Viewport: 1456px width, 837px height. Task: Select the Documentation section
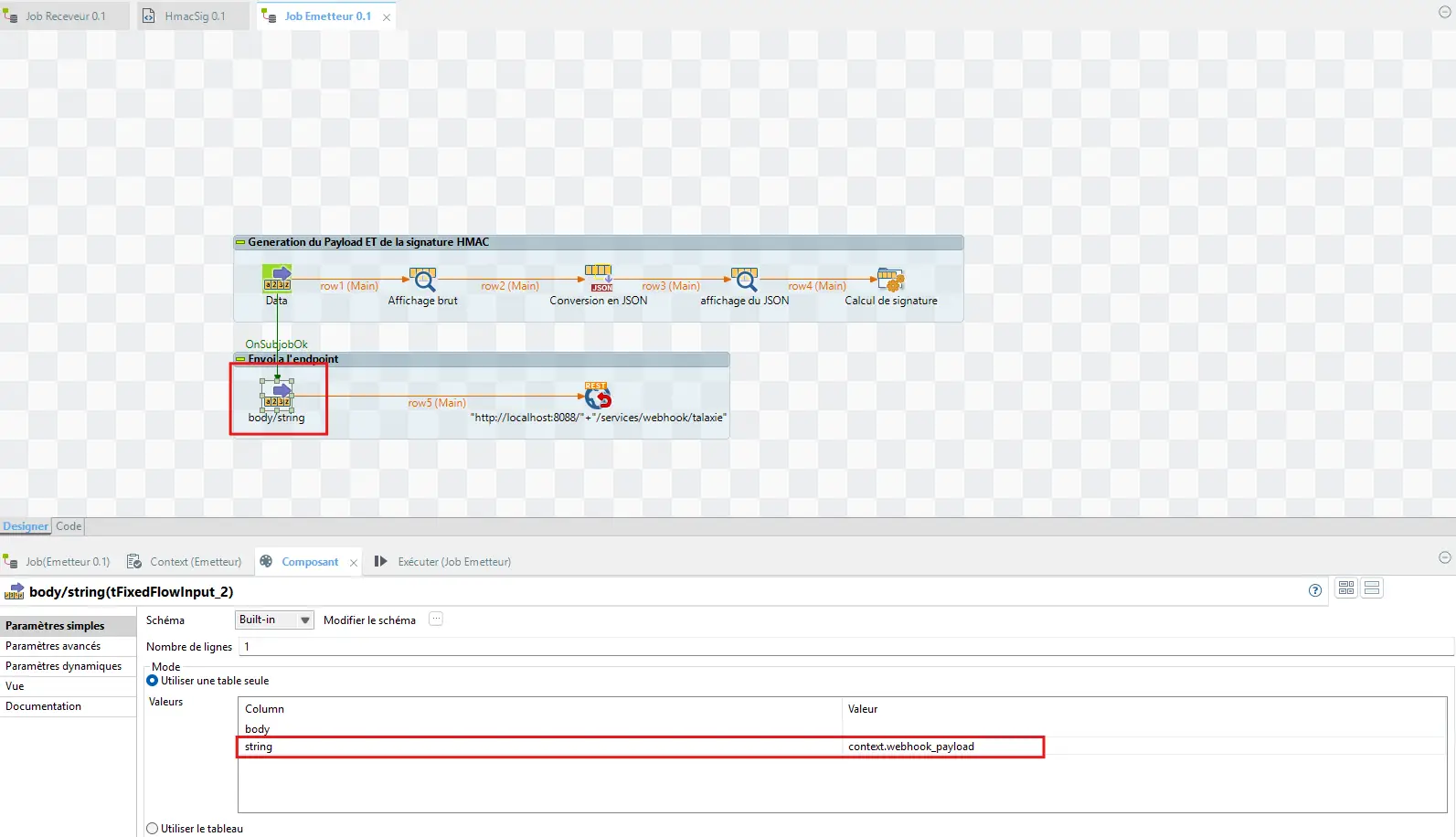69,706
